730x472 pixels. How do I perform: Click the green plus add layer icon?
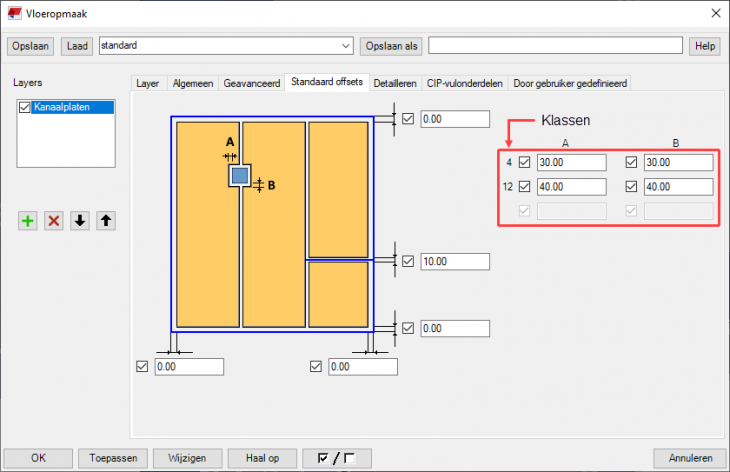28,221
